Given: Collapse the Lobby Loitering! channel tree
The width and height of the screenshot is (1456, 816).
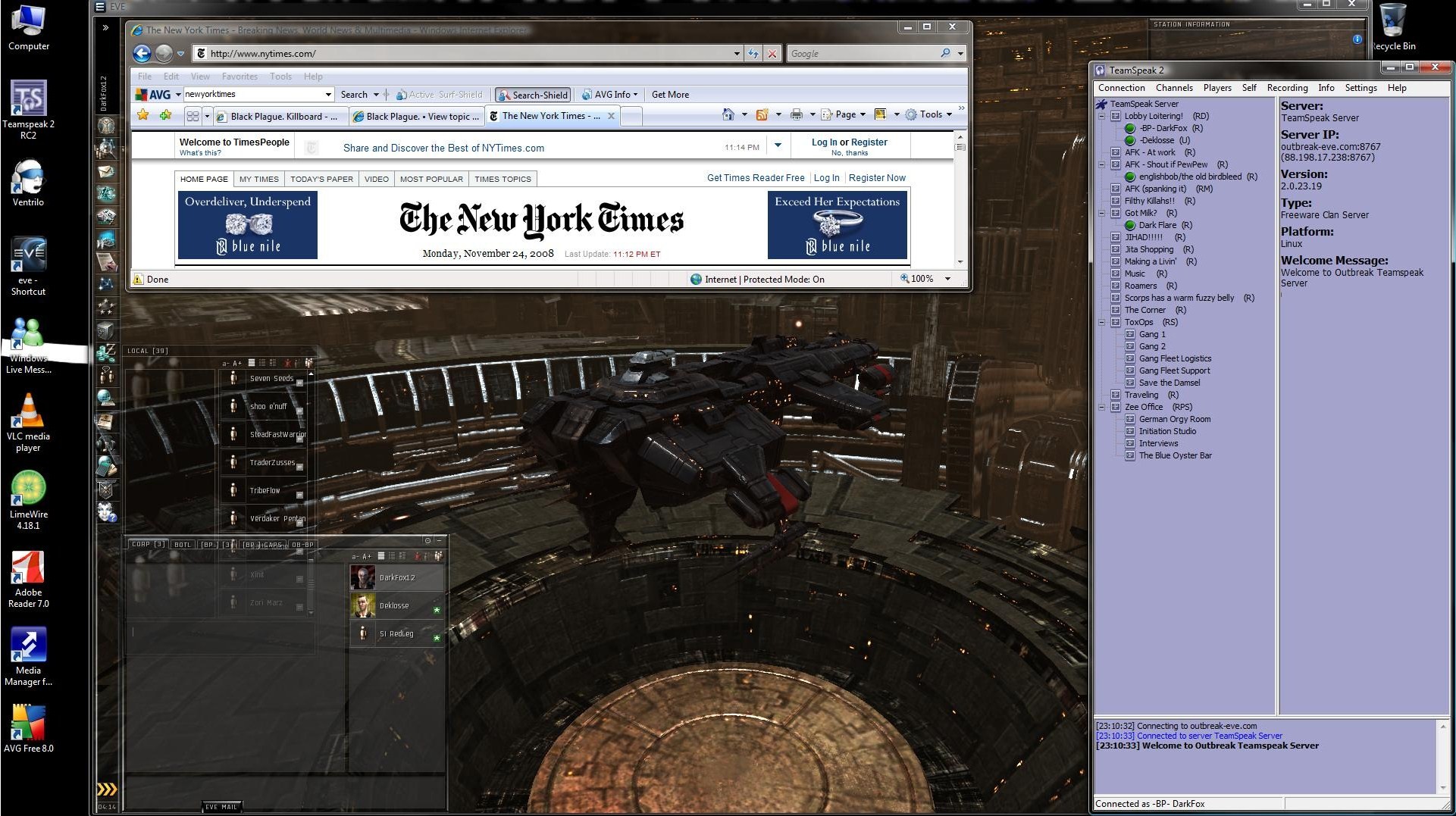Looking at the screenshot, I should tap(1101, 117).
